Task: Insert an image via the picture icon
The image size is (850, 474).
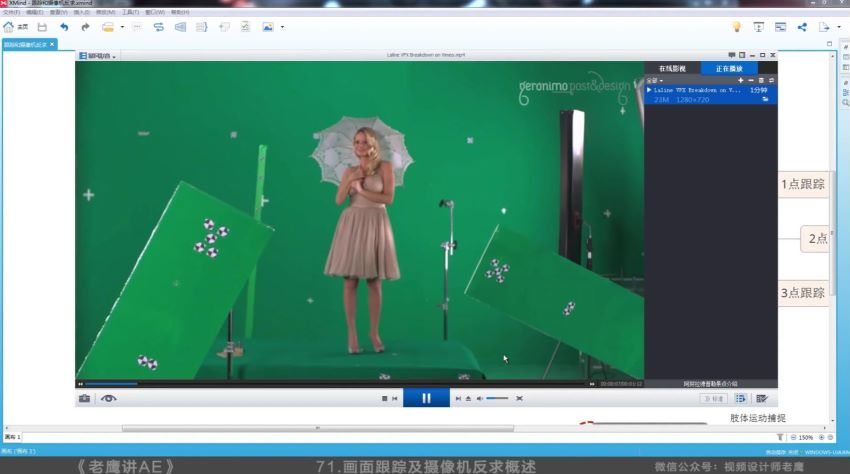Action: point(268,27)
